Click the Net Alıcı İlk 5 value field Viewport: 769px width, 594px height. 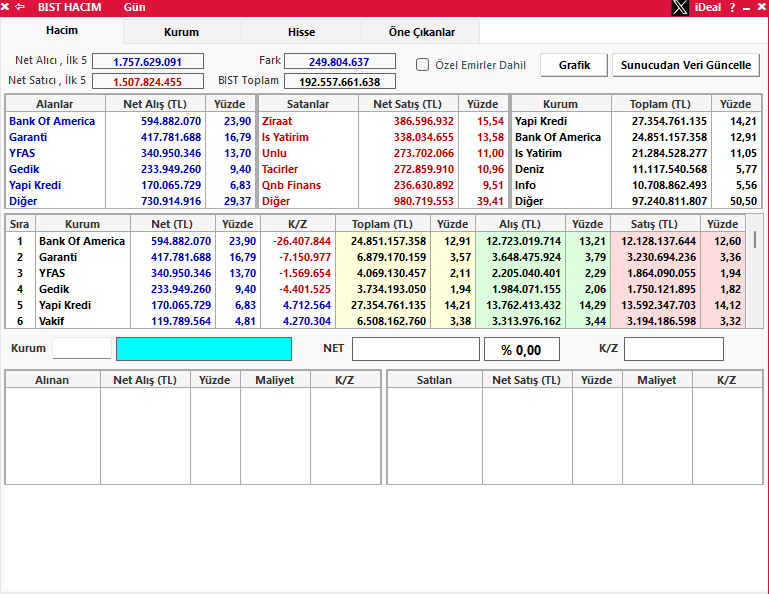[148, 61]
